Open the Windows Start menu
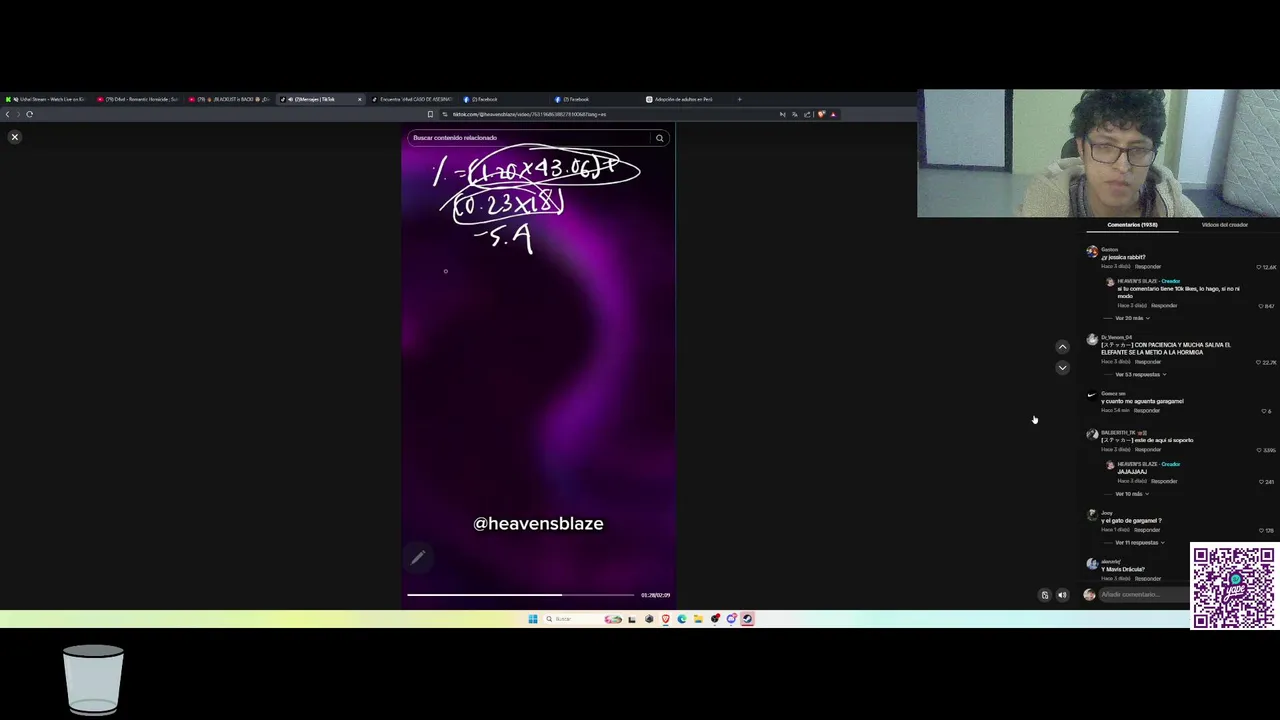1280x720 pixels. tap(533, 619)
